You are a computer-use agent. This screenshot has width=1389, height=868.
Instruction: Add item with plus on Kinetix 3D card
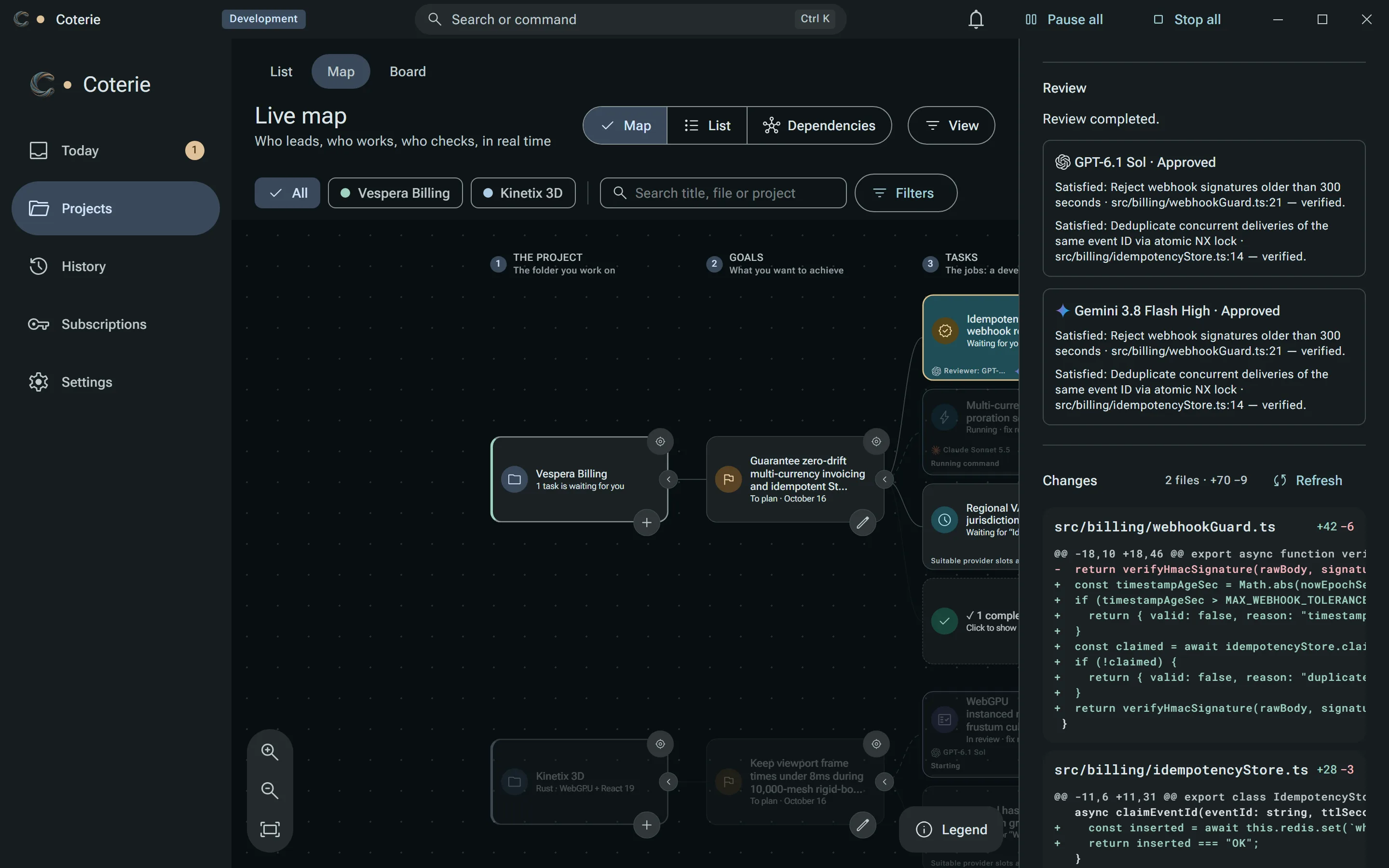646,825
